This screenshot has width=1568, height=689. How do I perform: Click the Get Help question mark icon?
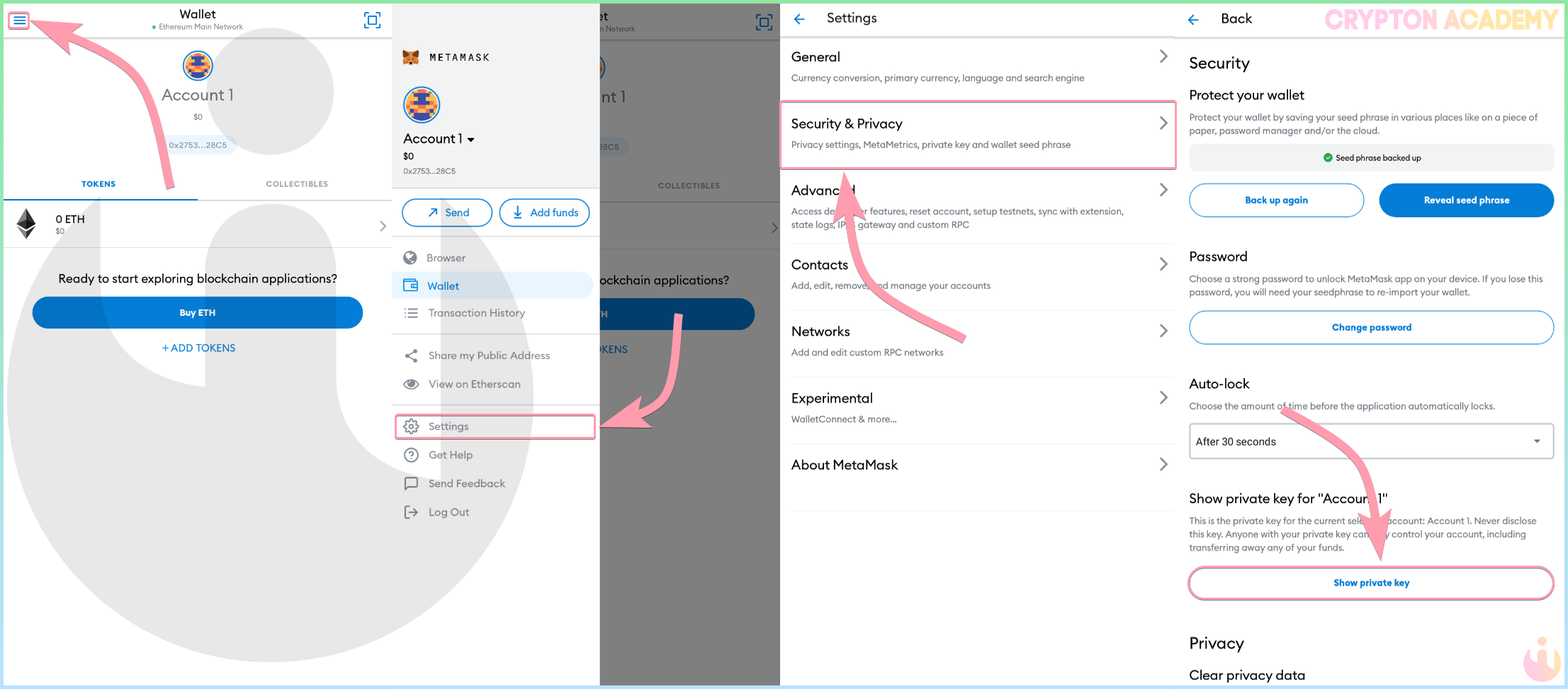[x=411, y=455]
